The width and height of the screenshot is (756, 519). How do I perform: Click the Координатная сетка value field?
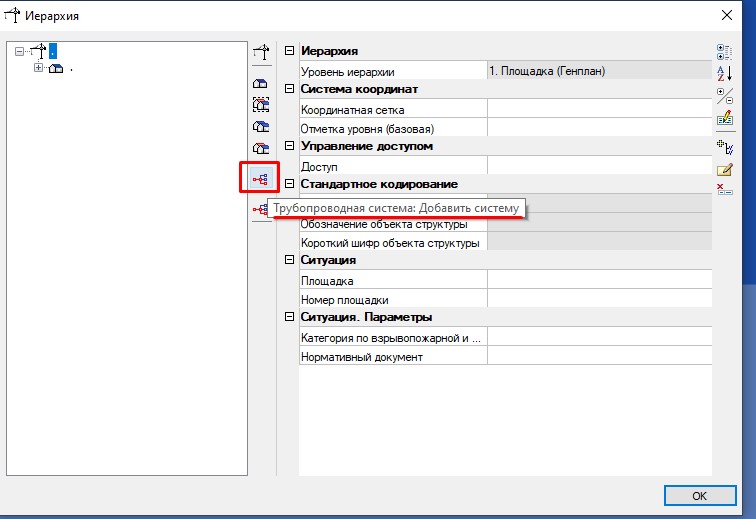coord(598,109)
